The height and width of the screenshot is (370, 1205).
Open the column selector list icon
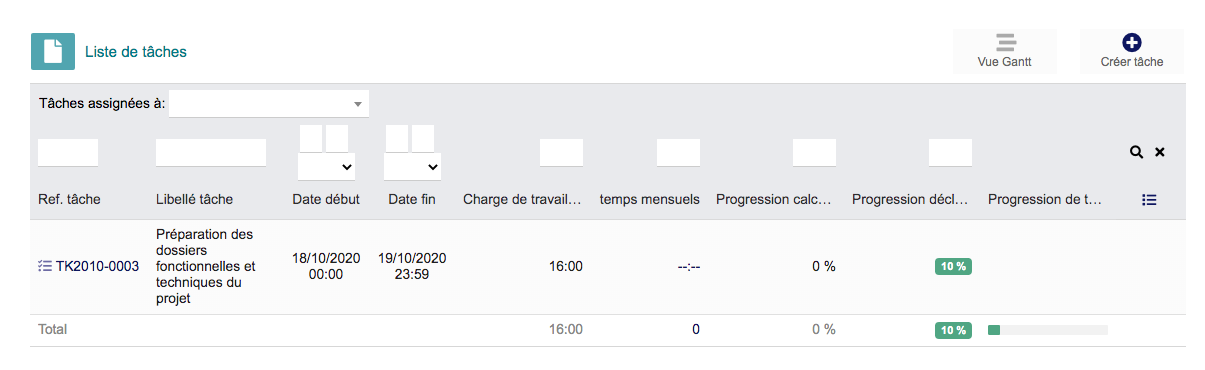coord(1149,200)
